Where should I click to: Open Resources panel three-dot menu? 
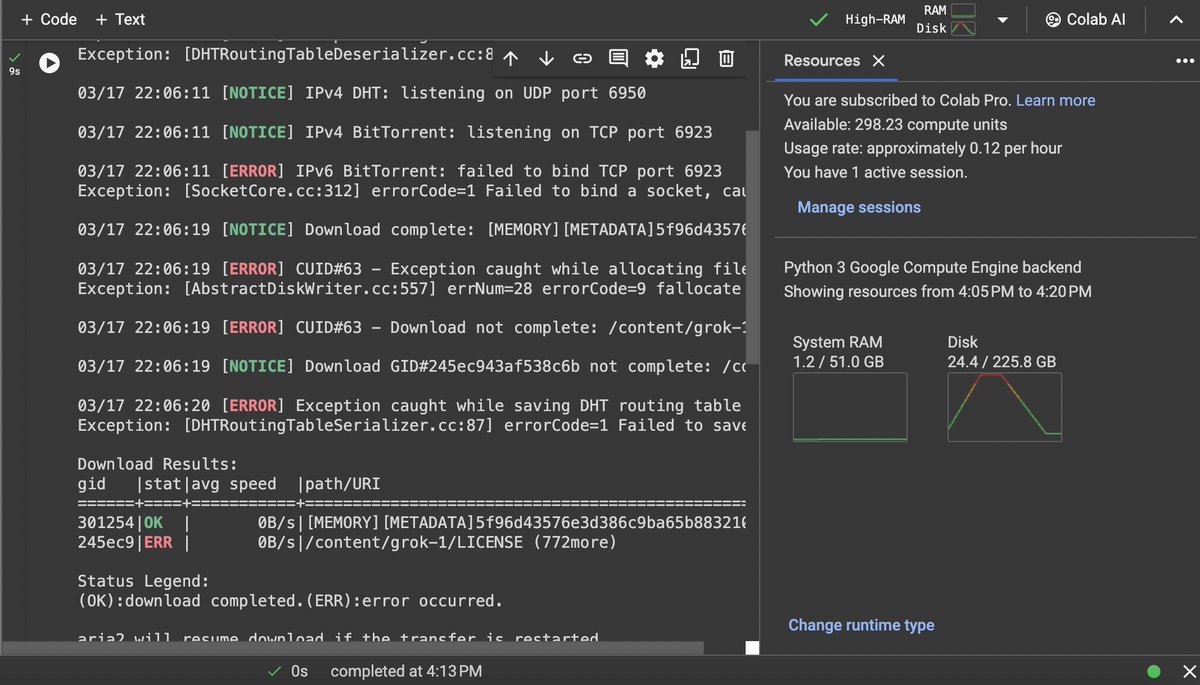click(1185, 60)
